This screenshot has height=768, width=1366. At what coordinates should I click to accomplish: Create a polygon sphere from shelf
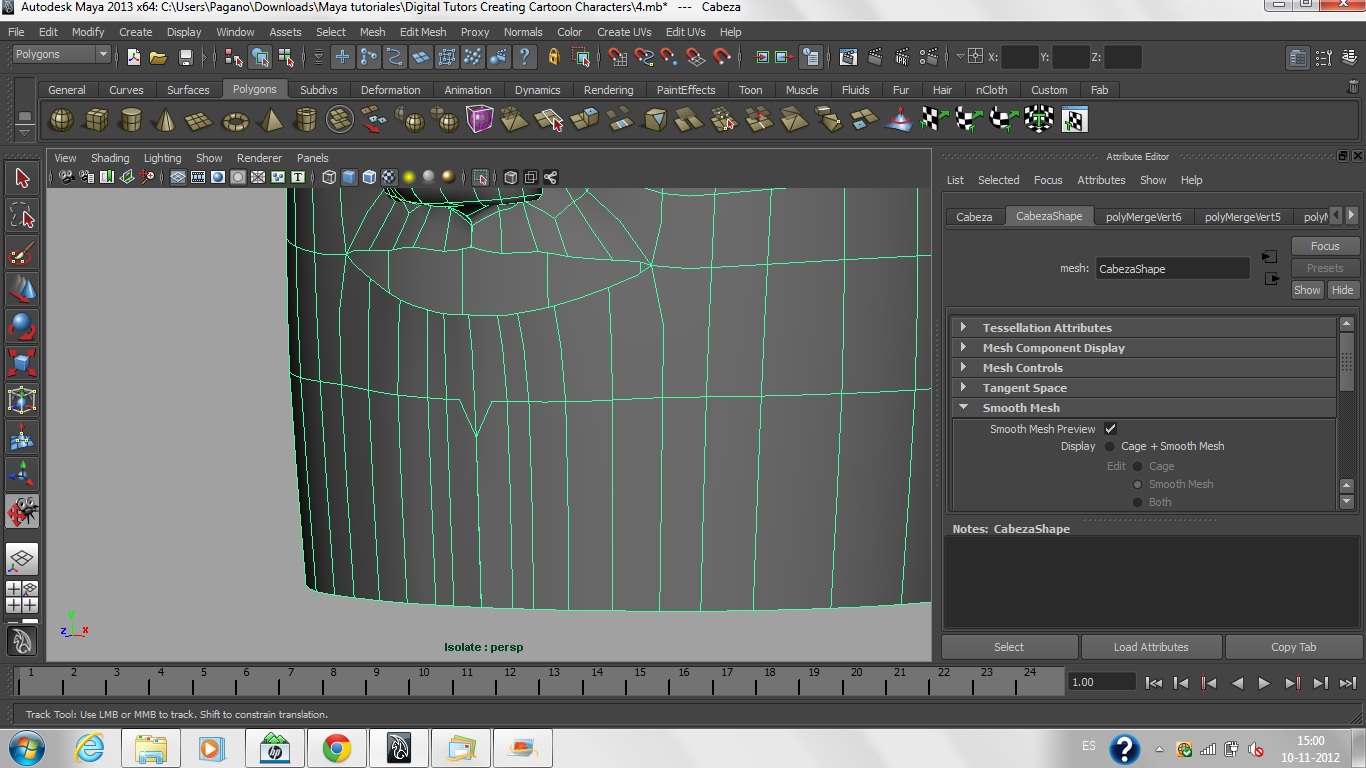tap(62, 120)
